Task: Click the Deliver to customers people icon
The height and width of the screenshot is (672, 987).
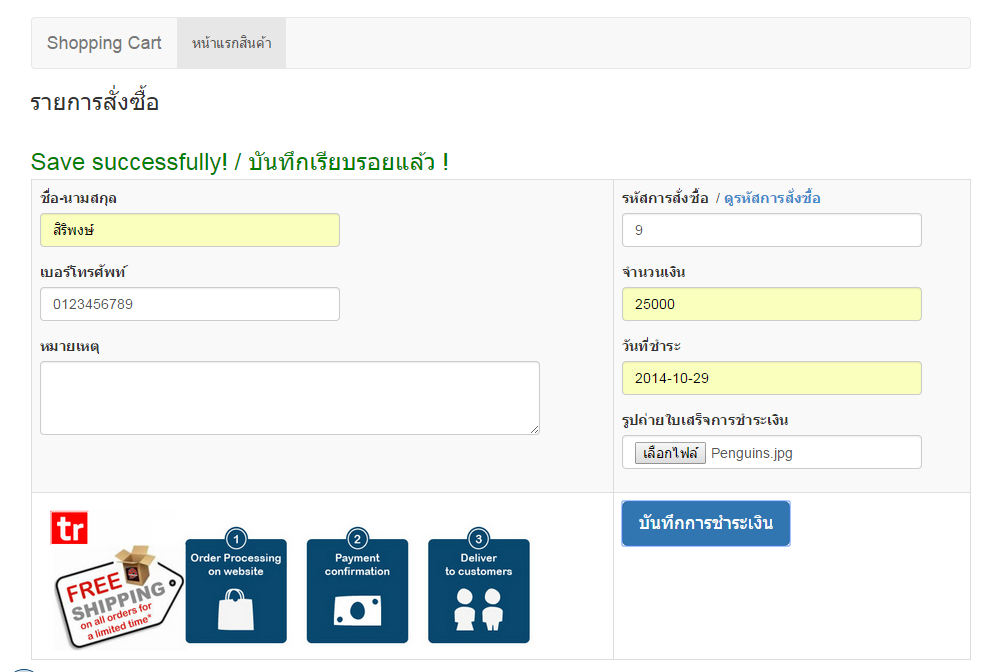Action: point(478,609)
